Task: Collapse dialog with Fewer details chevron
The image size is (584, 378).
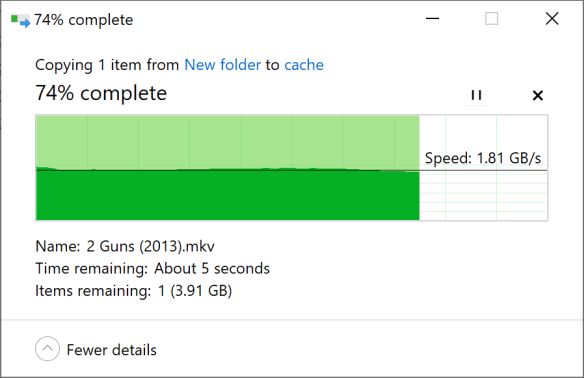Action: (47, 349)
